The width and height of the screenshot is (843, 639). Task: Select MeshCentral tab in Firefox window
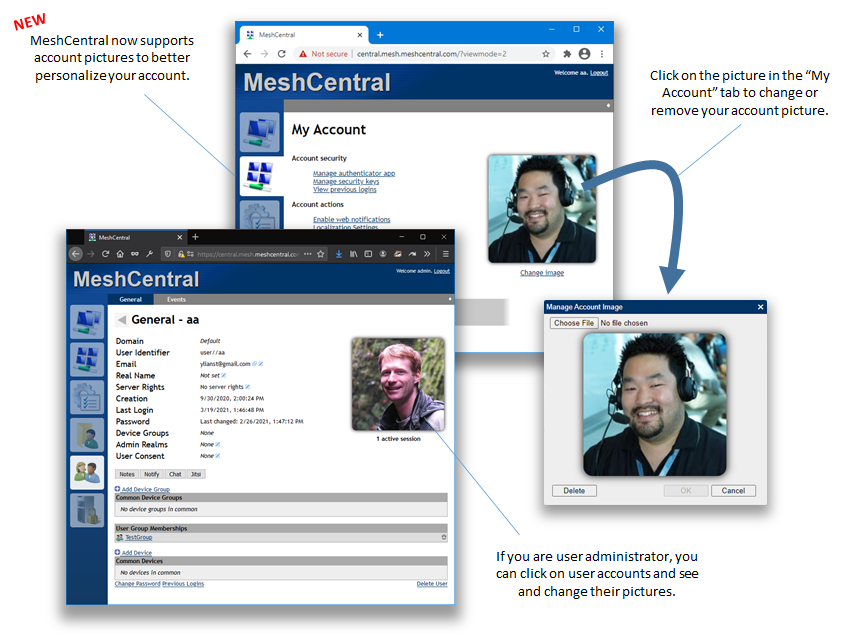[136, 237]
